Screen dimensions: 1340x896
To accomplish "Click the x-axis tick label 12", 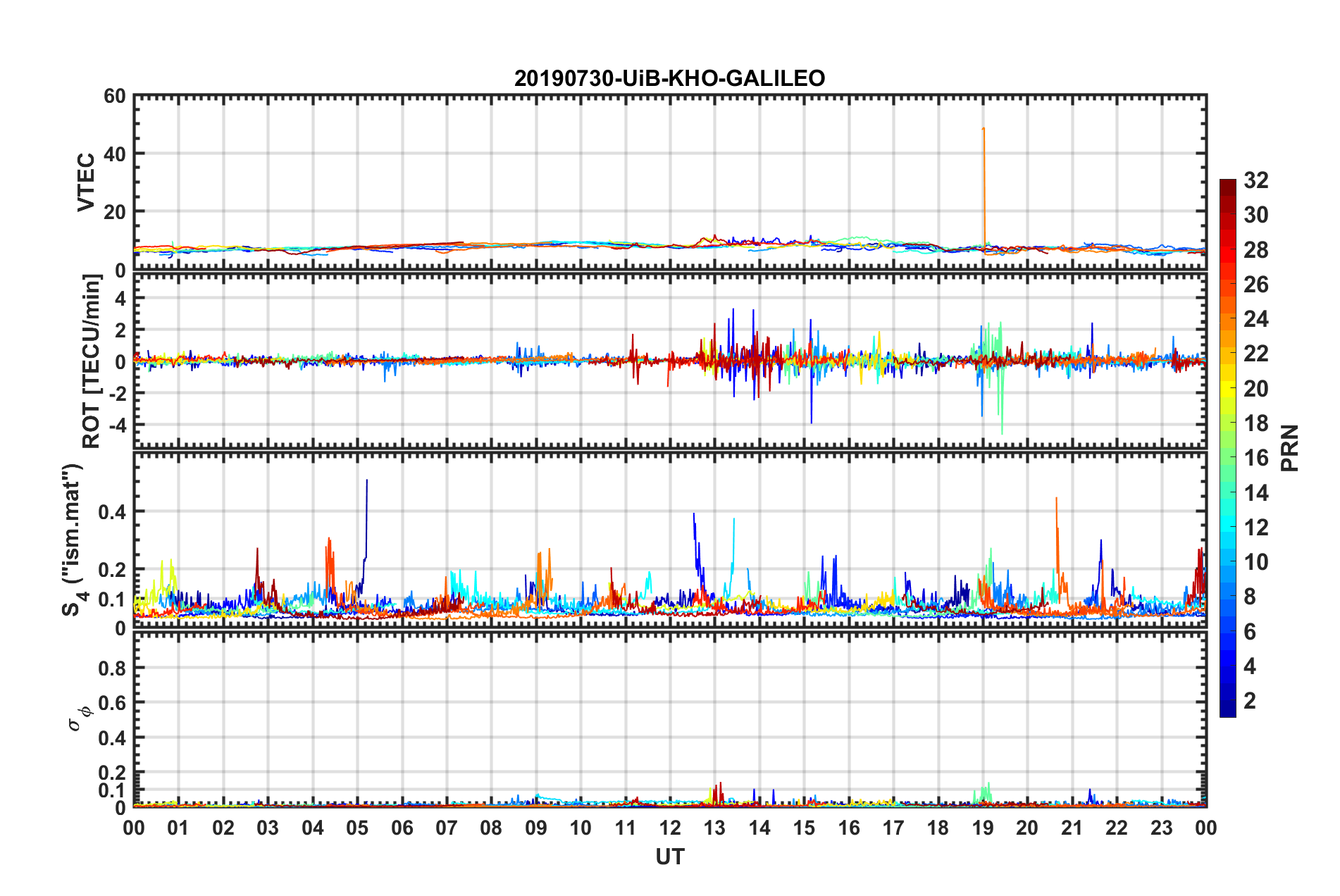I will tap(669, 828).
